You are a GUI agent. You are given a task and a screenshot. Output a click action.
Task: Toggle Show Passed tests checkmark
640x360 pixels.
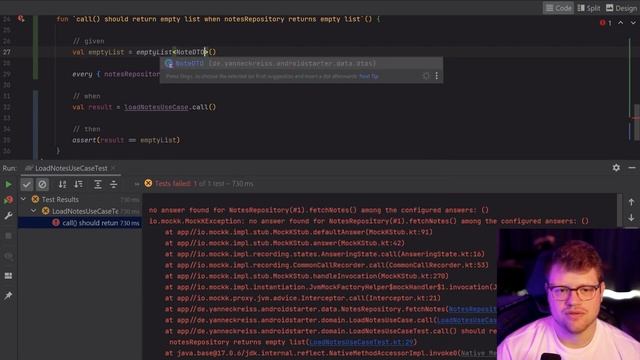(x=27, y=184)
